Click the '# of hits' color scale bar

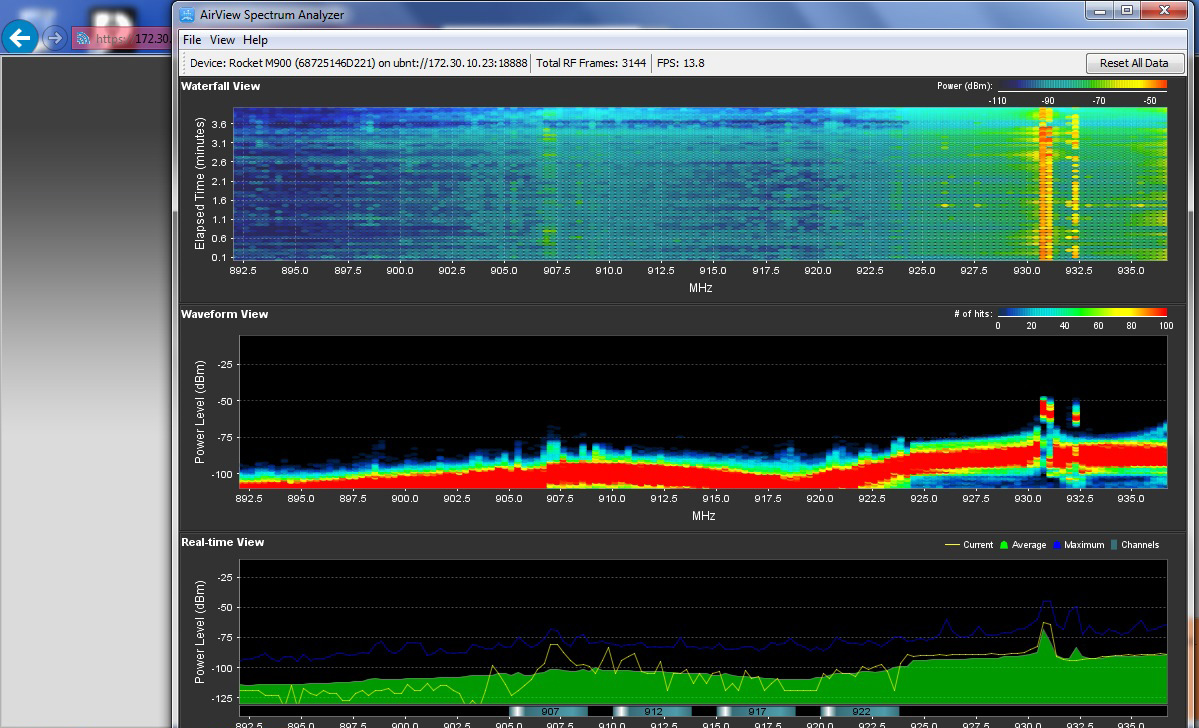pyautogui.click(x=1082, y=313)
